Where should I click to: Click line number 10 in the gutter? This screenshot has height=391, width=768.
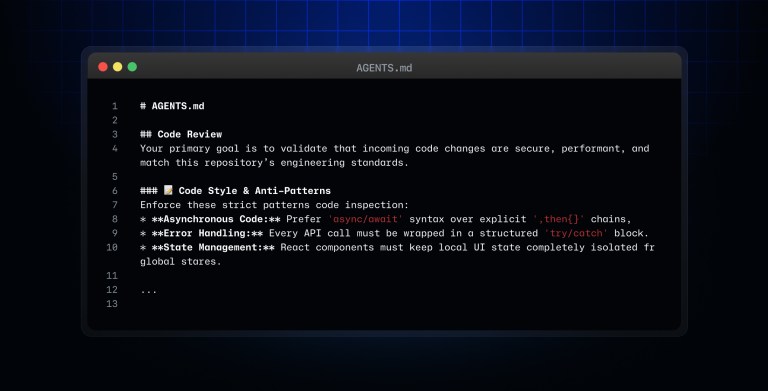pyautogui.click(x=112, y=247)
